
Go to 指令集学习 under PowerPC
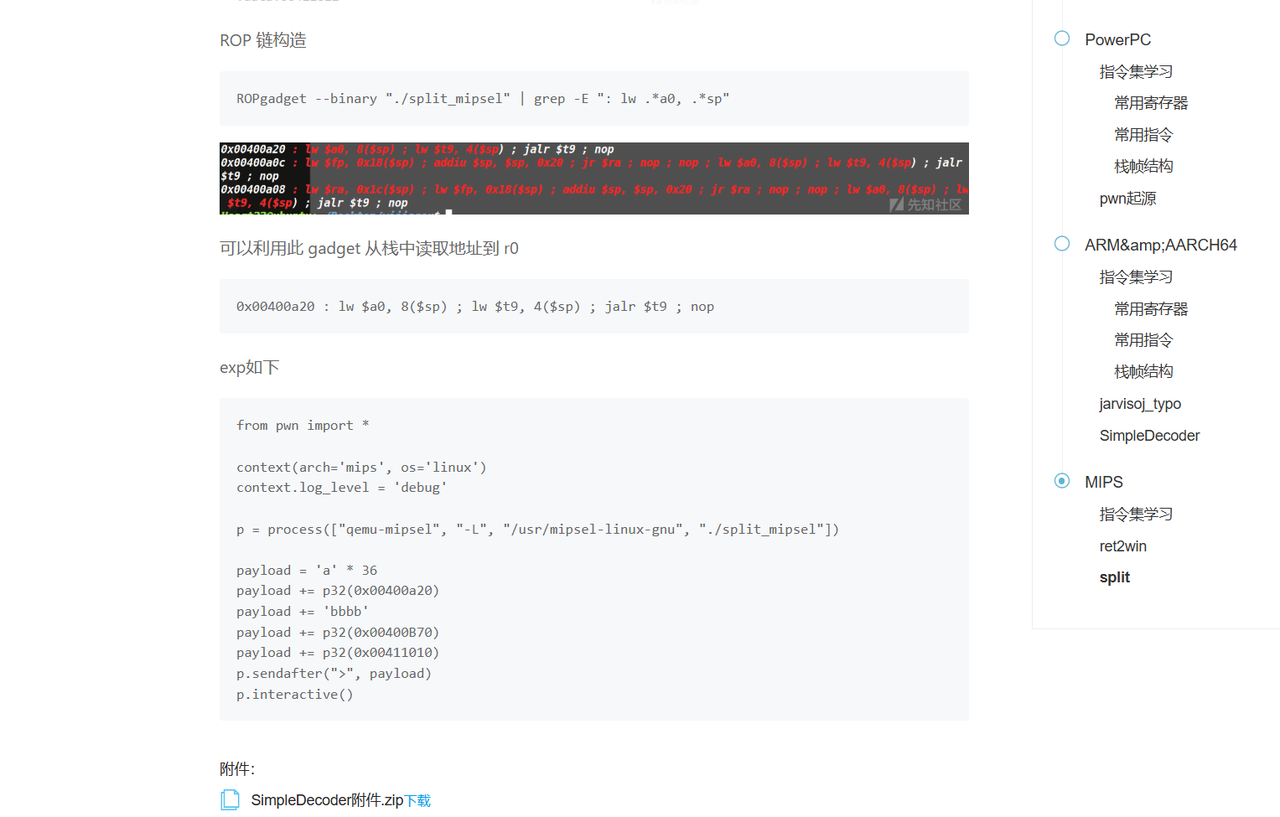(1136, 72)
